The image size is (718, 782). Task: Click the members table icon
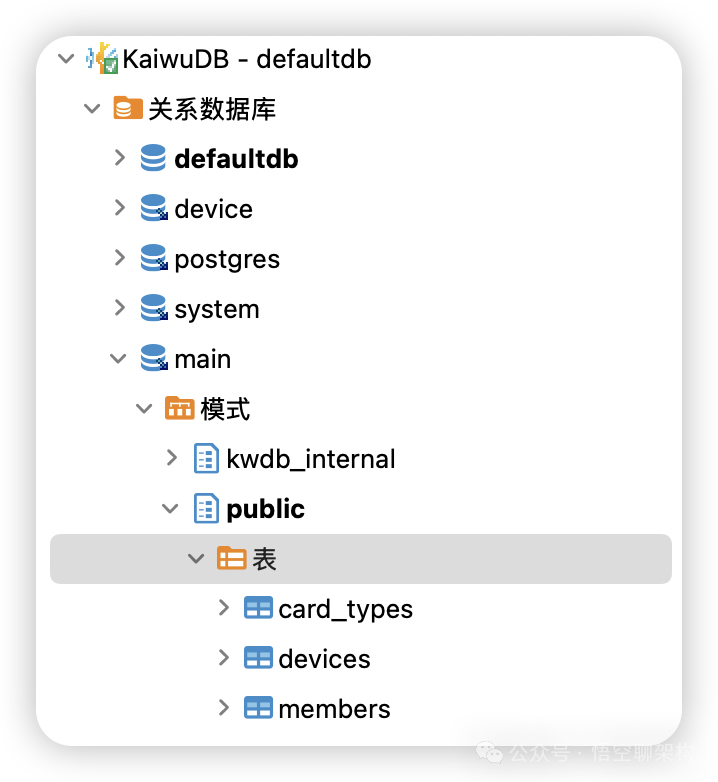[x=258, y=708]
